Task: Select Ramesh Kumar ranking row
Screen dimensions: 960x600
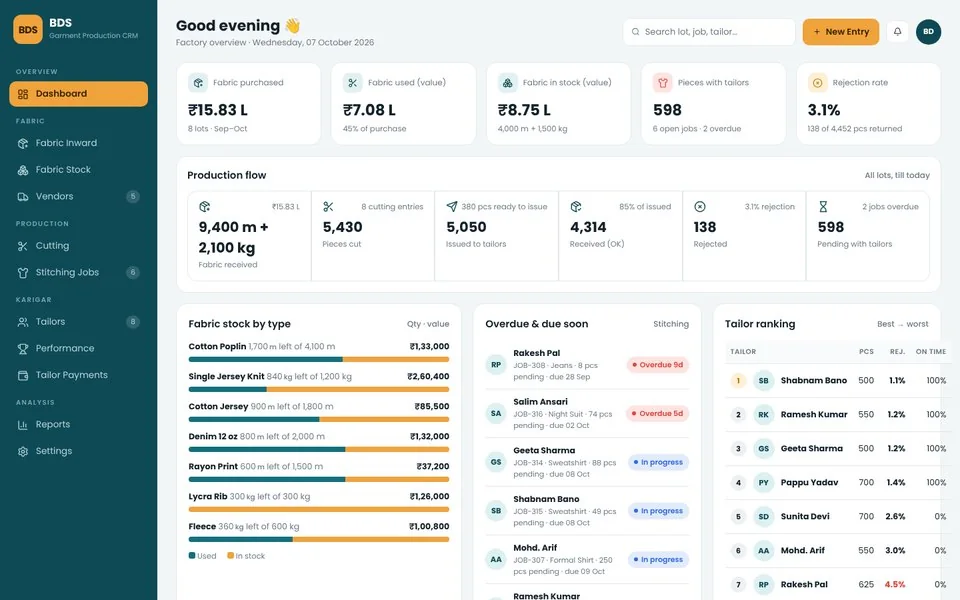Action: click(838, 414)
